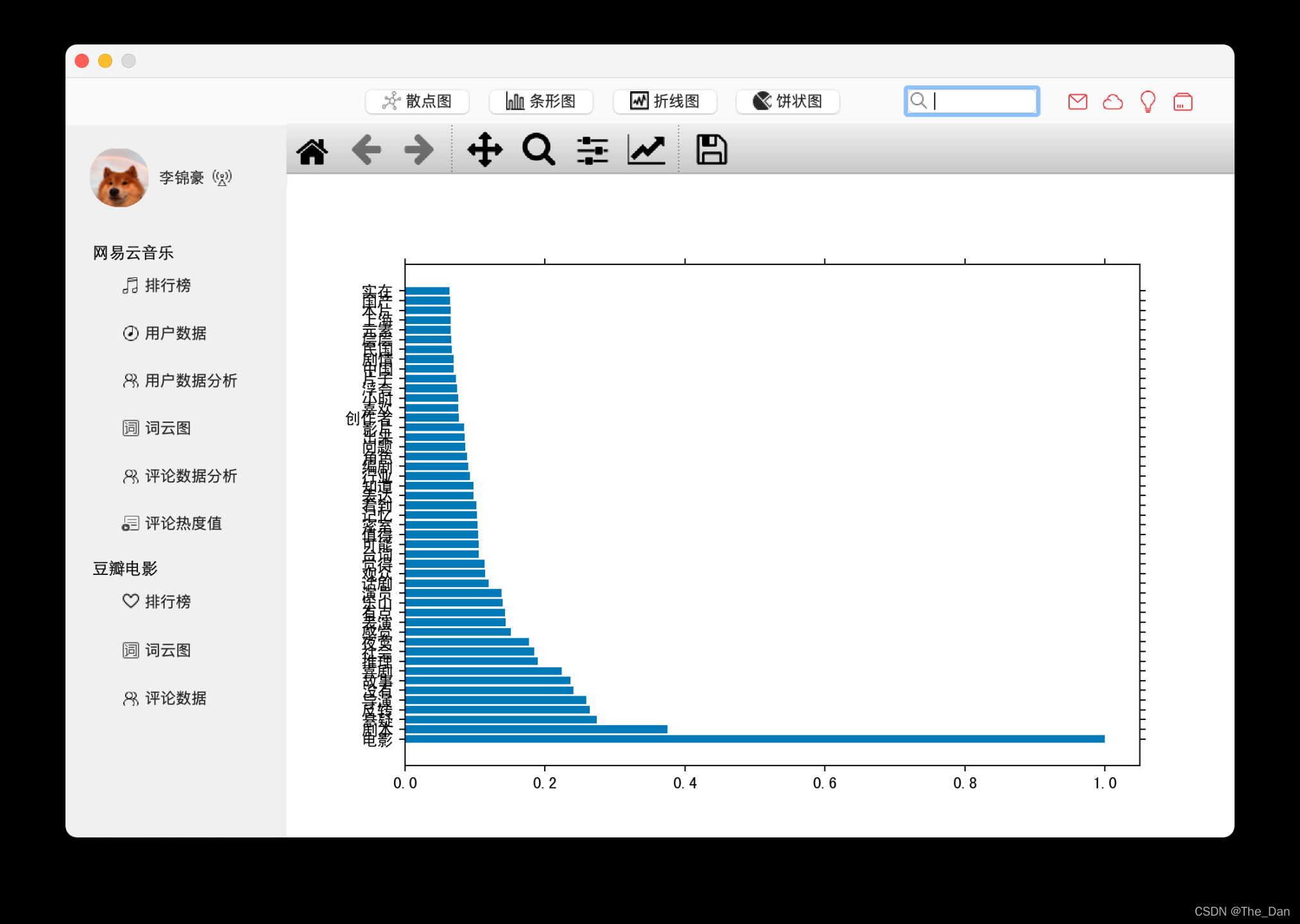This screenshot has height=924, width=1300.
Task: Minimize the window with the yellow button
Action: (105, 61)
